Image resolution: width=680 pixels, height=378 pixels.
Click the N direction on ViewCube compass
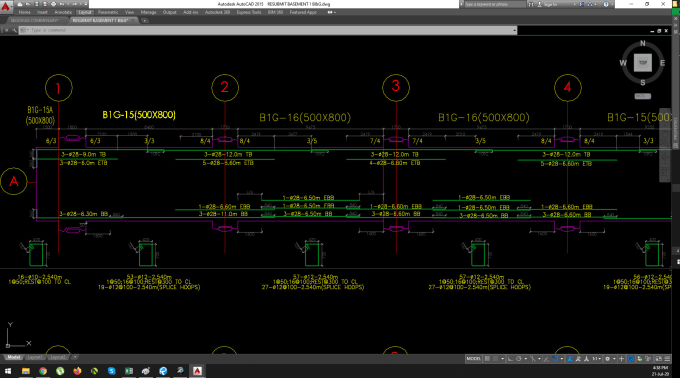coord(643,43)
